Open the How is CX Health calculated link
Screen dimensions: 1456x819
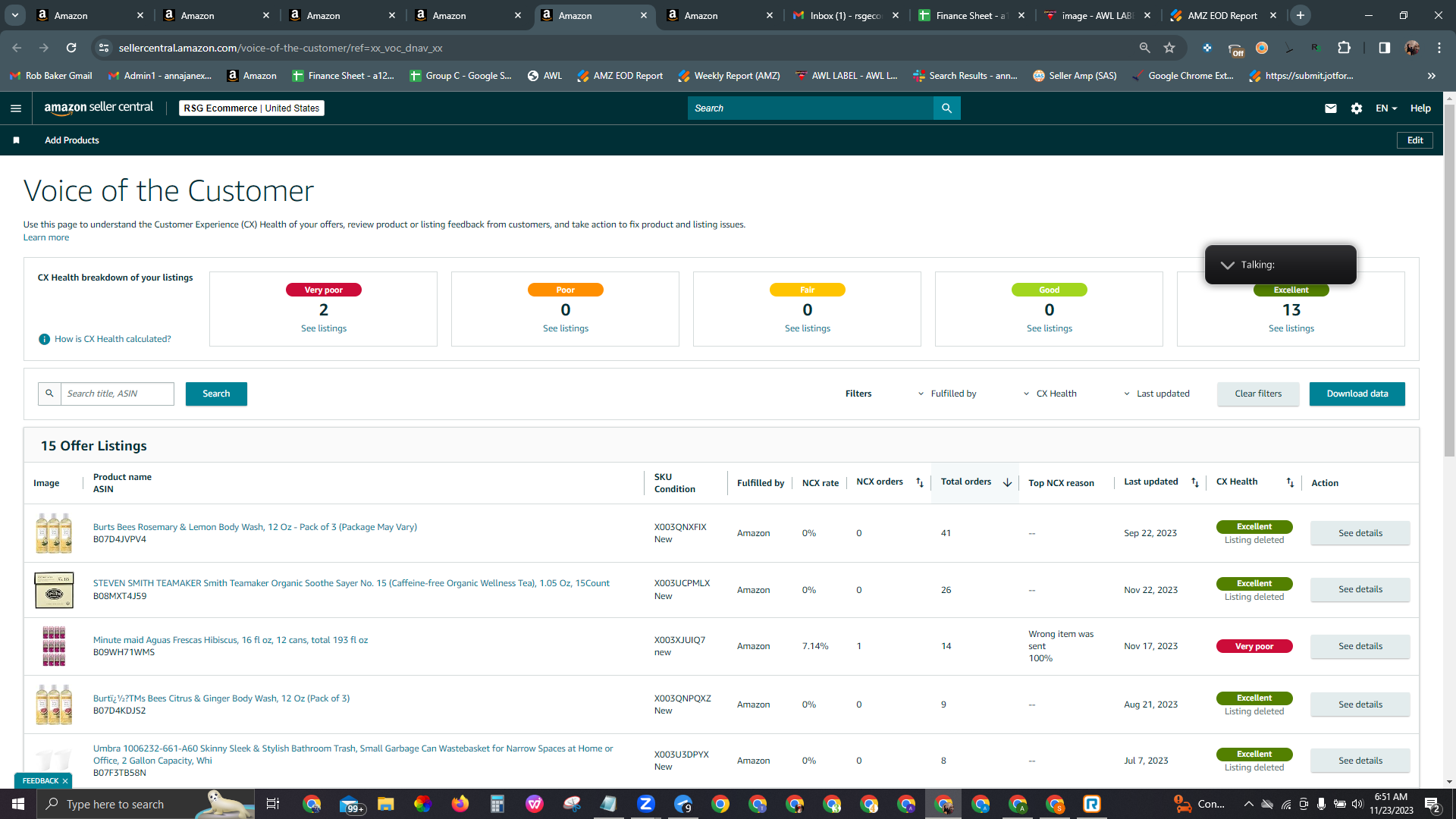click(x=113, y=339)
